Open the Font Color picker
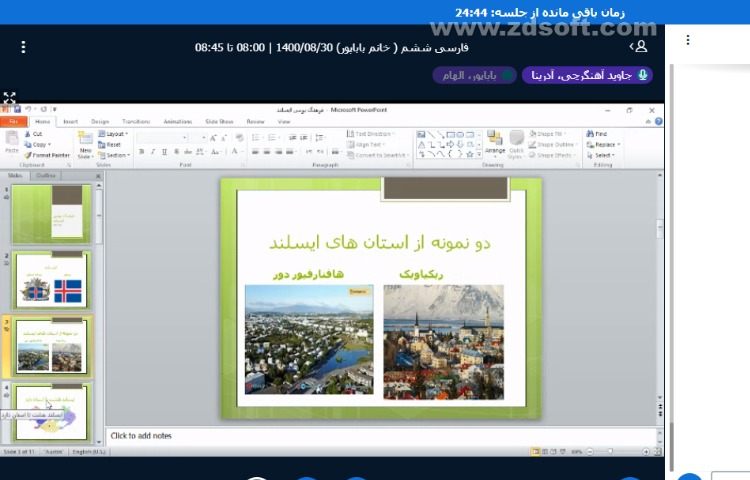Image resolution: width=750 pixels, height=480 pixels. tap(235, 152)
